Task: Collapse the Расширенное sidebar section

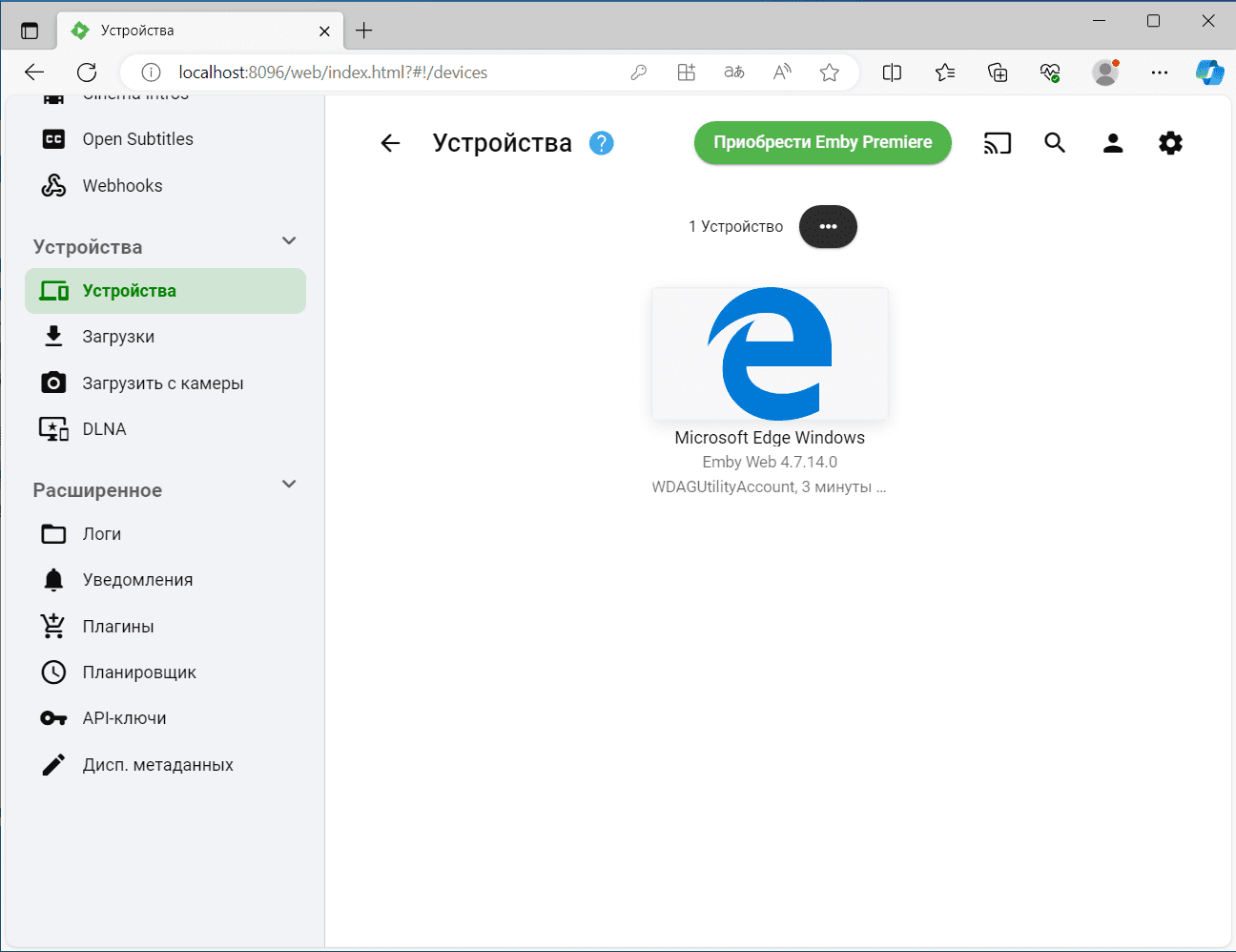Action: (289, 485)
